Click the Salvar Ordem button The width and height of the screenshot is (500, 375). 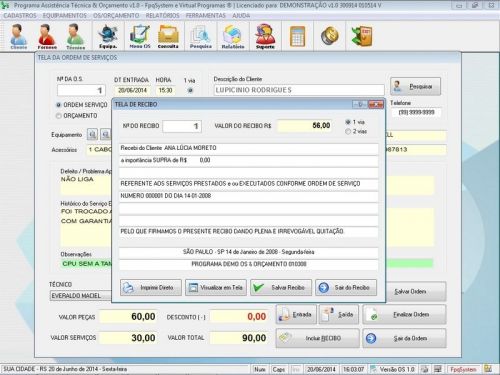(x=416, y=291)
